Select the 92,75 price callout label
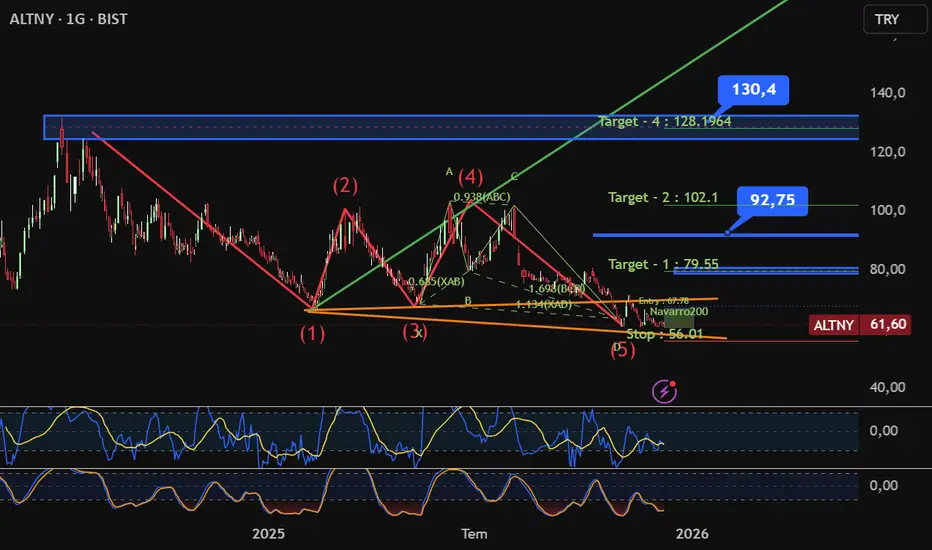 (x=772, y=200)
